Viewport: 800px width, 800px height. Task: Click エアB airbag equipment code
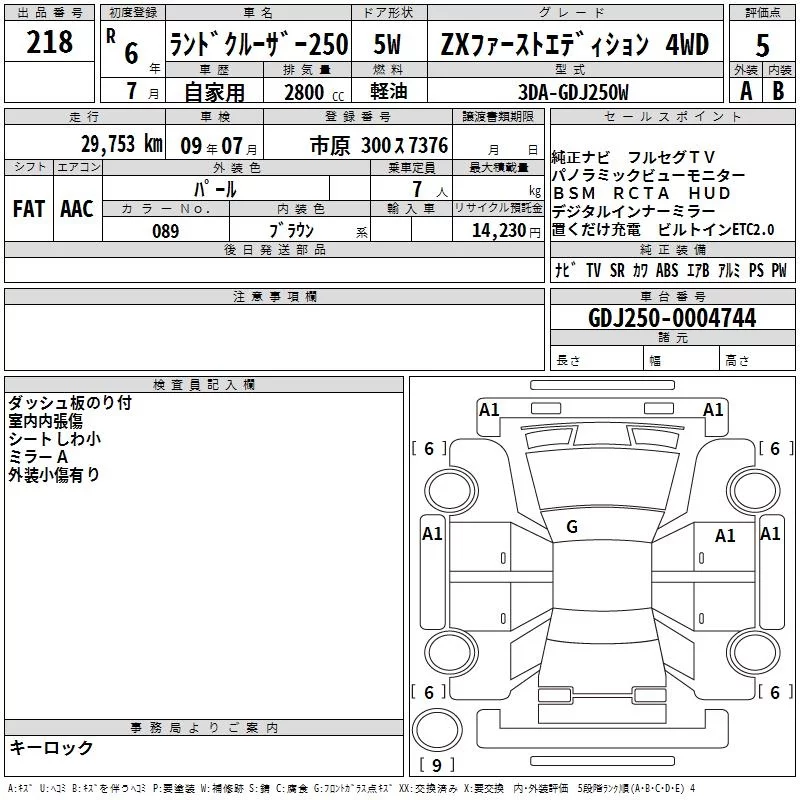pos(698,270)
